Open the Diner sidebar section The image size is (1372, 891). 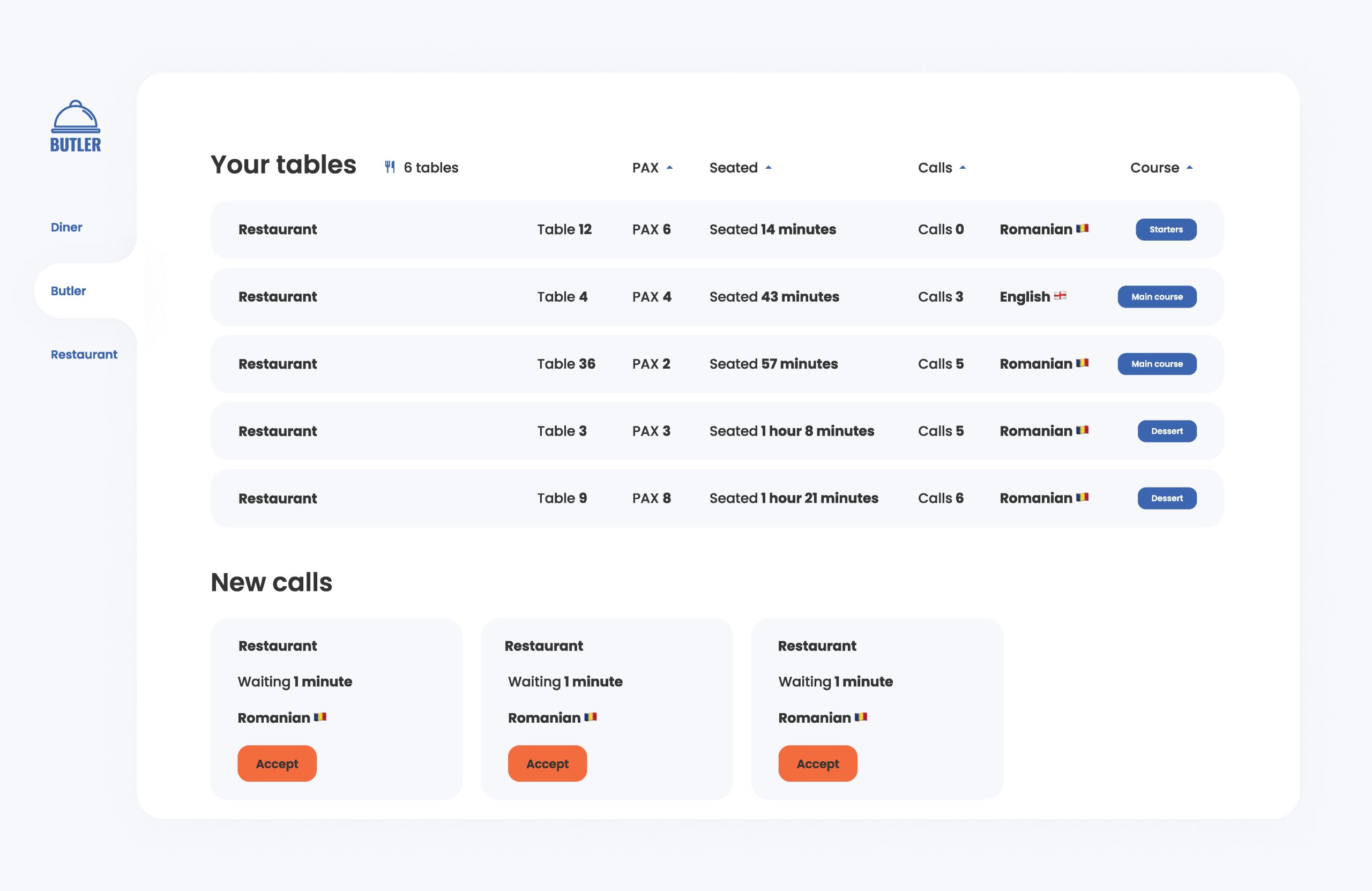(x=66, y=227)
